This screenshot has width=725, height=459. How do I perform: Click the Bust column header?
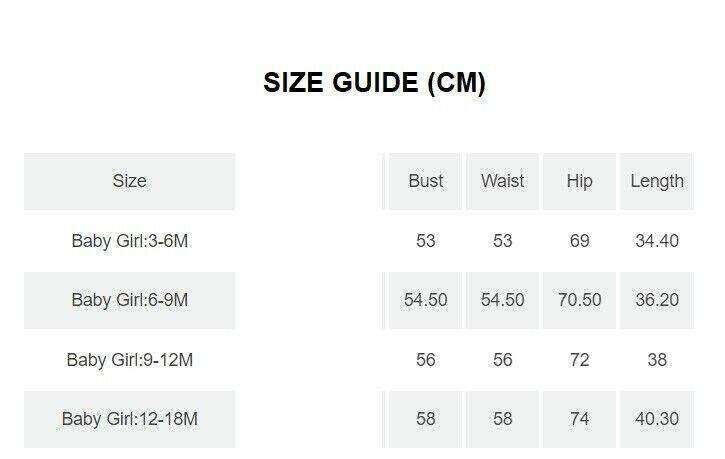pos(426,181)
